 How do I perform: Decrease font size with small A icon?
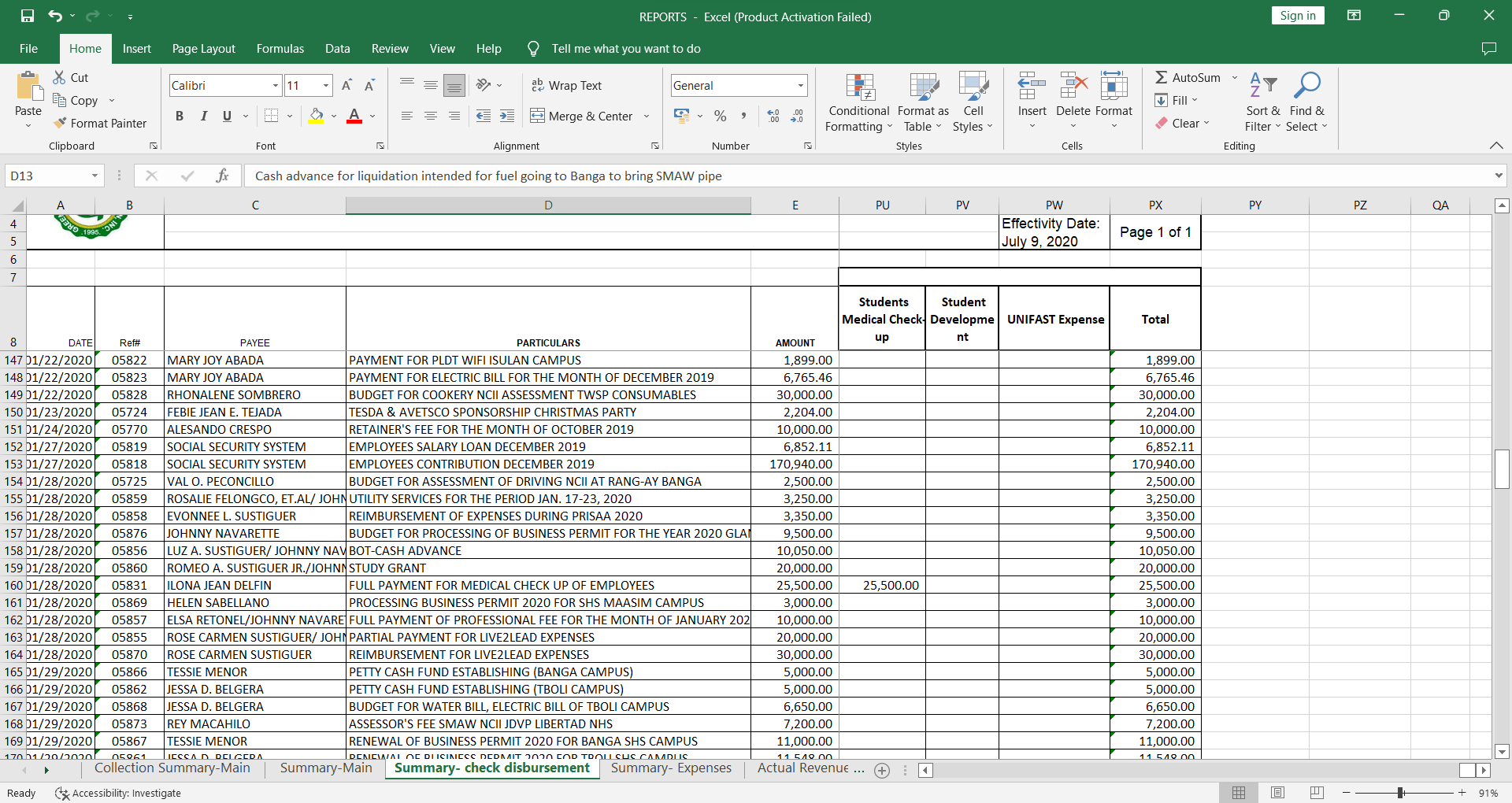coord(369,85)
